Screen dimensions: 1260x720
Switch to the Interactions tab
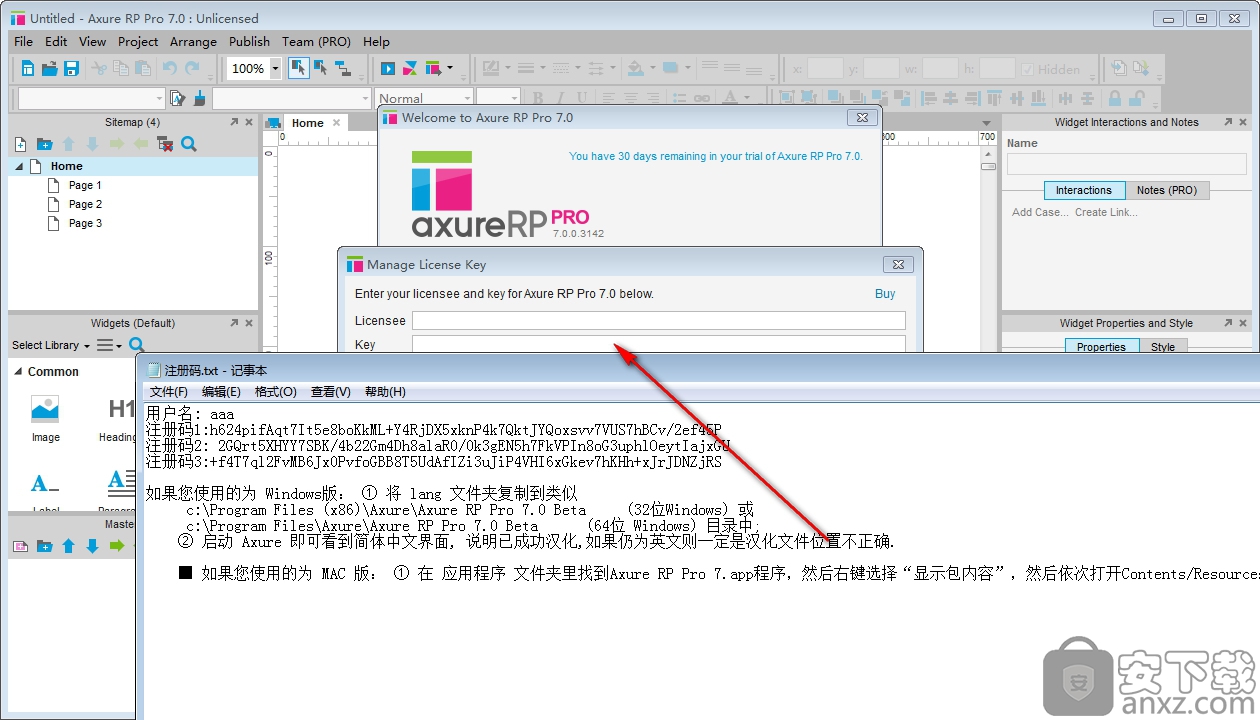coord(1084,190)
